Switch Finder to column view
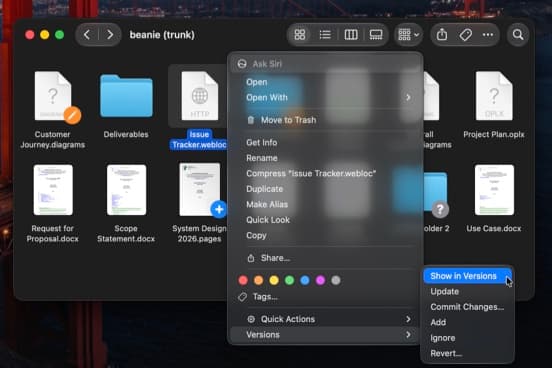Viewport: 552px width, 368px height. [351, 35]
